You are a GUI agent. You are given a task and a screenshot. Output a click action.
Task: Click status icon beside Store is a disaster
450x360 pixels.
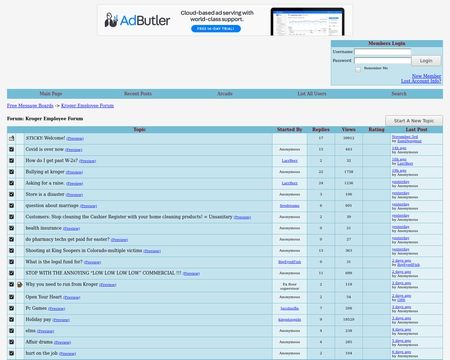[12, 194]
